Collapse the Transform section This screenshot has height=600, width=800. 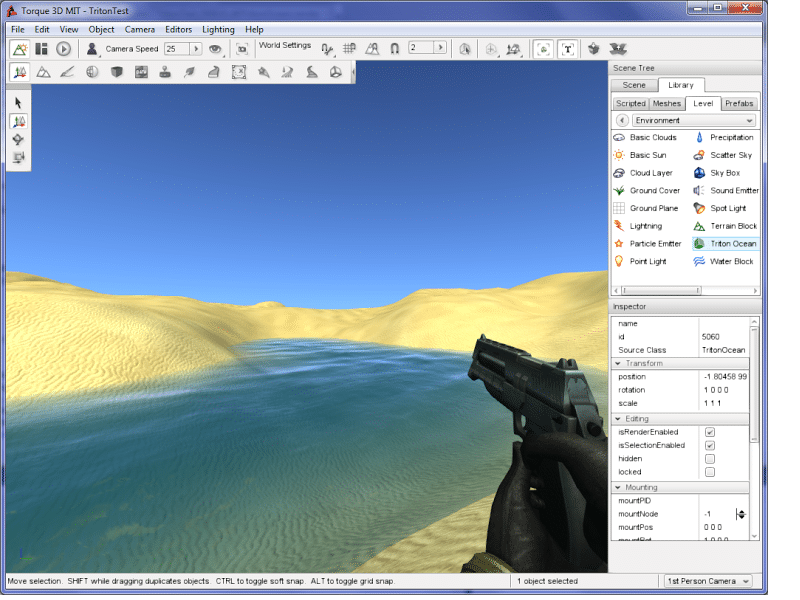point(618,363)
